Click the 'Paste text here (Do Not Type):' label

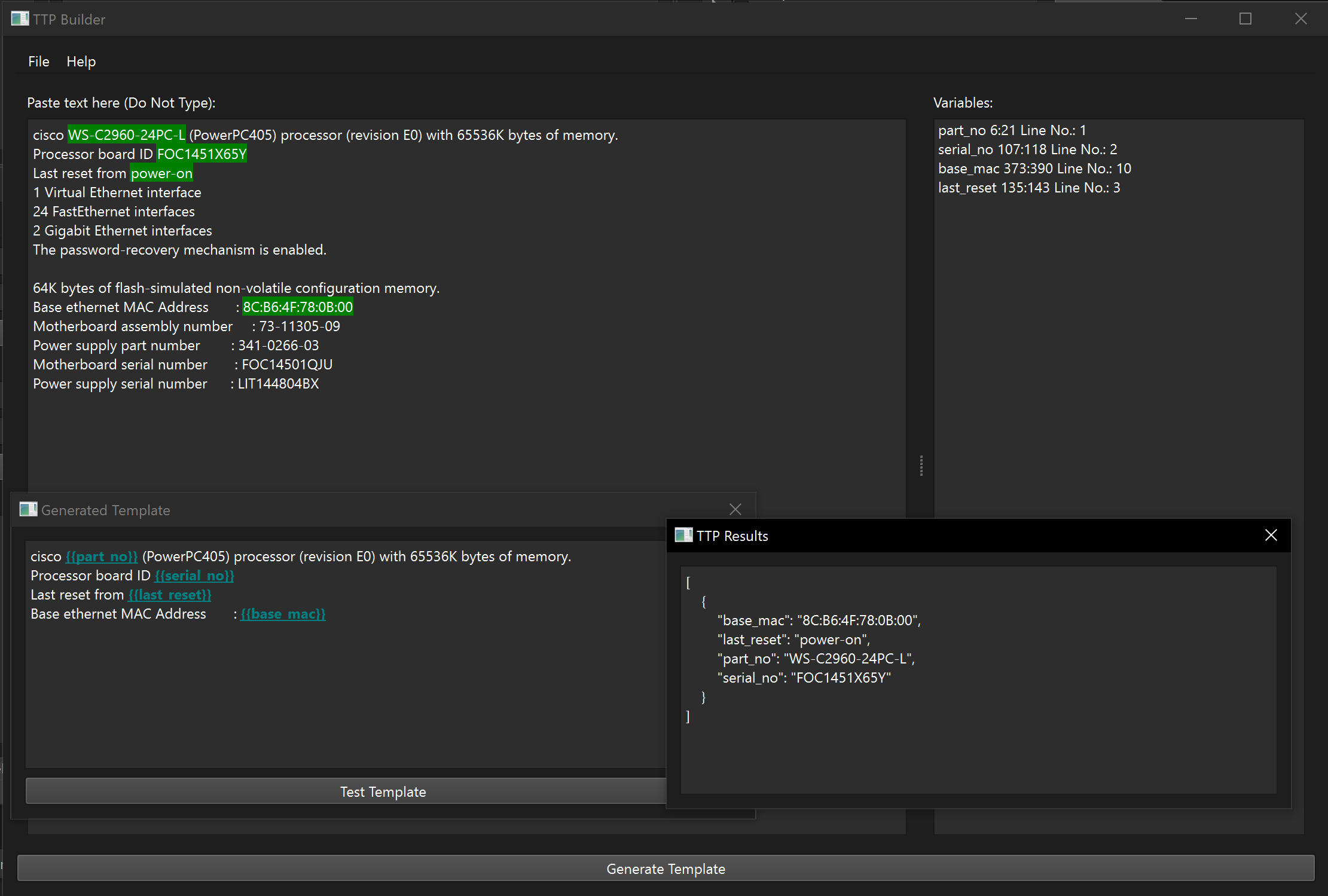pos(121,103)
